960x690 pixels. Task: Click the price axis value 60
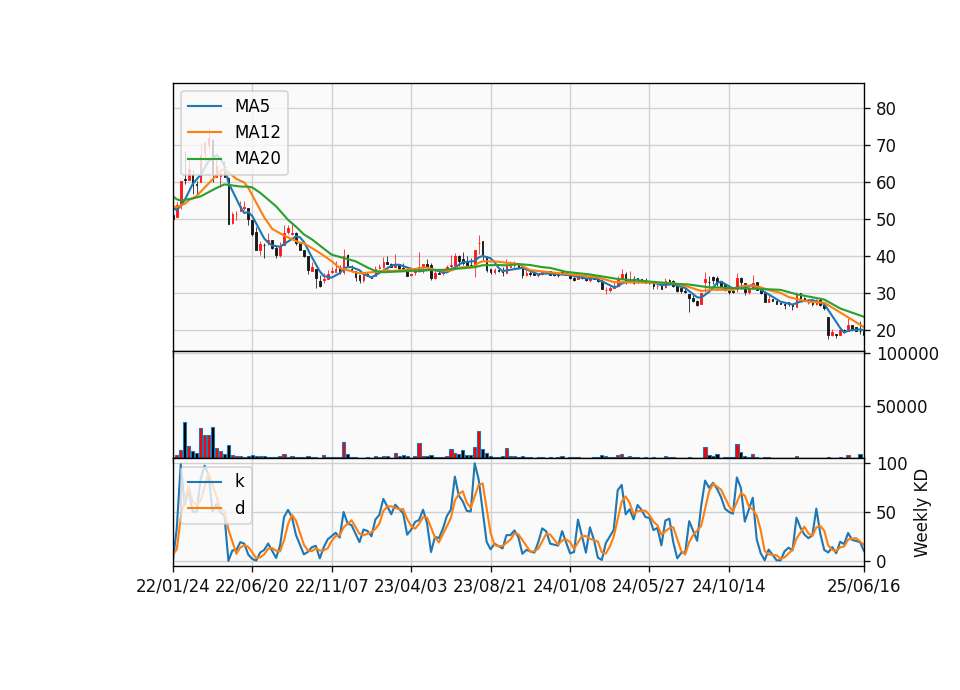click(886, 182)
